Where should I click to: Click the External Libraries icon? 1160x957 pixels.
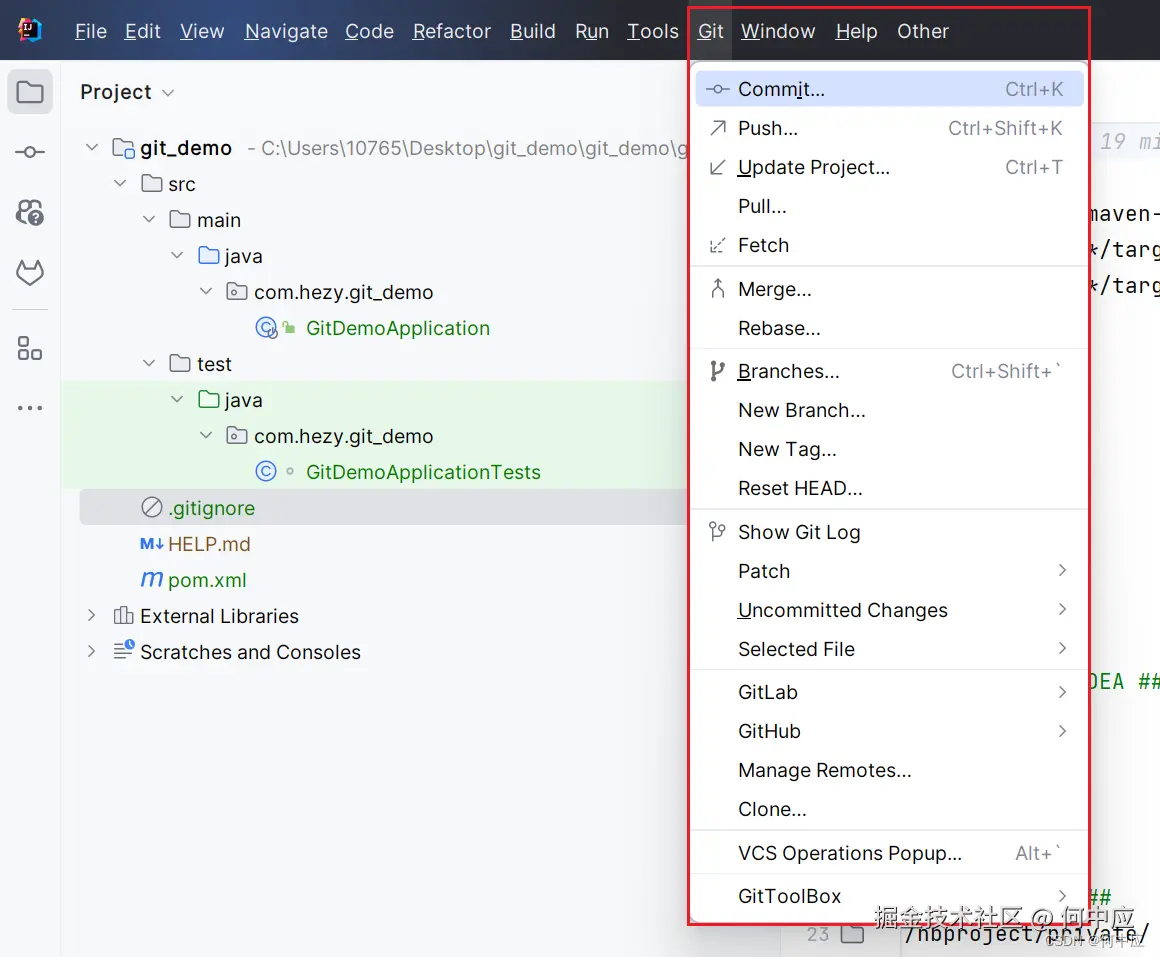point(124,615)
